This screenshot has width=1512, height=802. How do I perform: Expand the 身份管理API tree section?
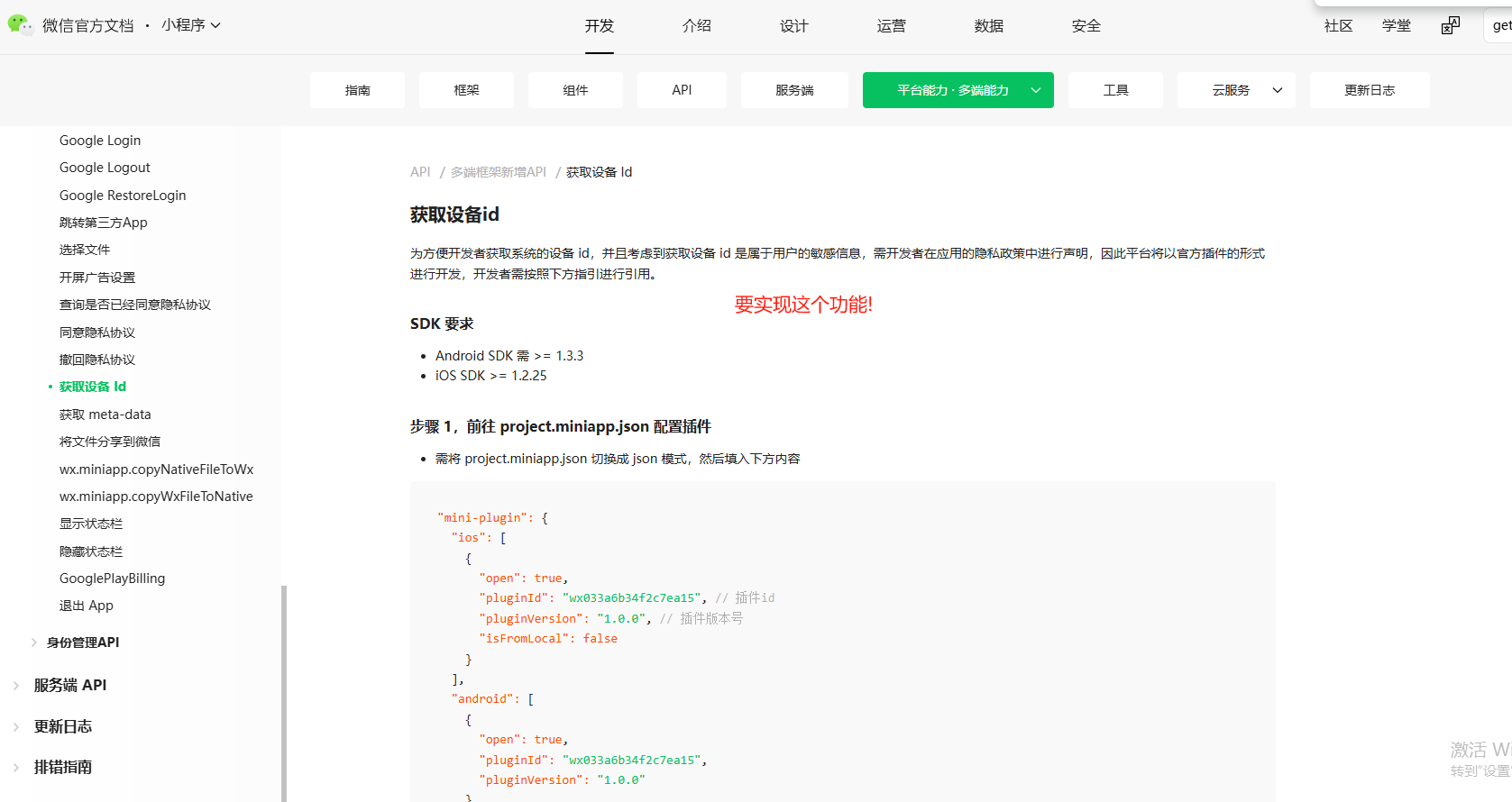[34, 643]
